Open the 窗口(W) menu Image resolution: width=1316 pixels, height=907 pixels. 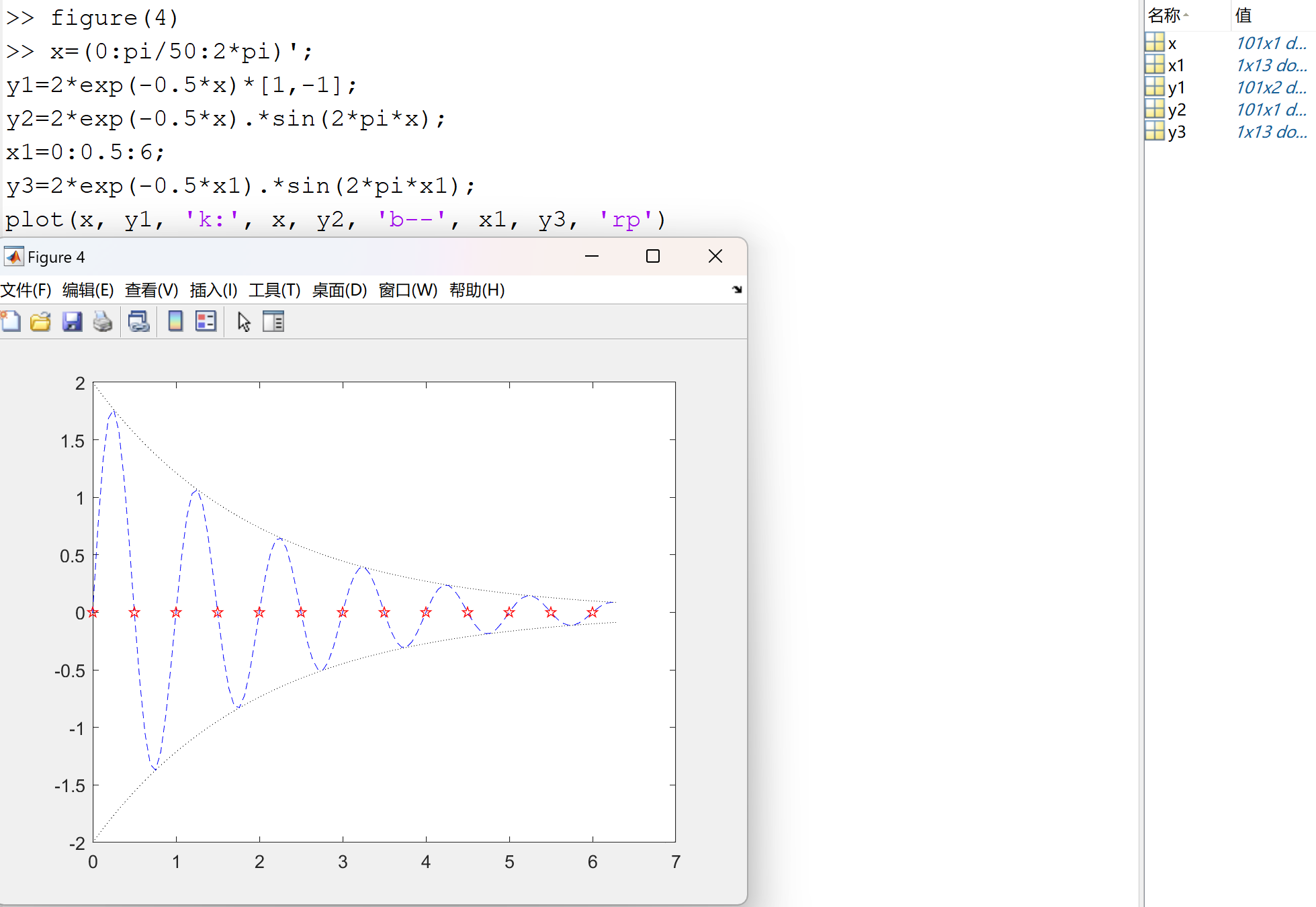coord(408,290)
